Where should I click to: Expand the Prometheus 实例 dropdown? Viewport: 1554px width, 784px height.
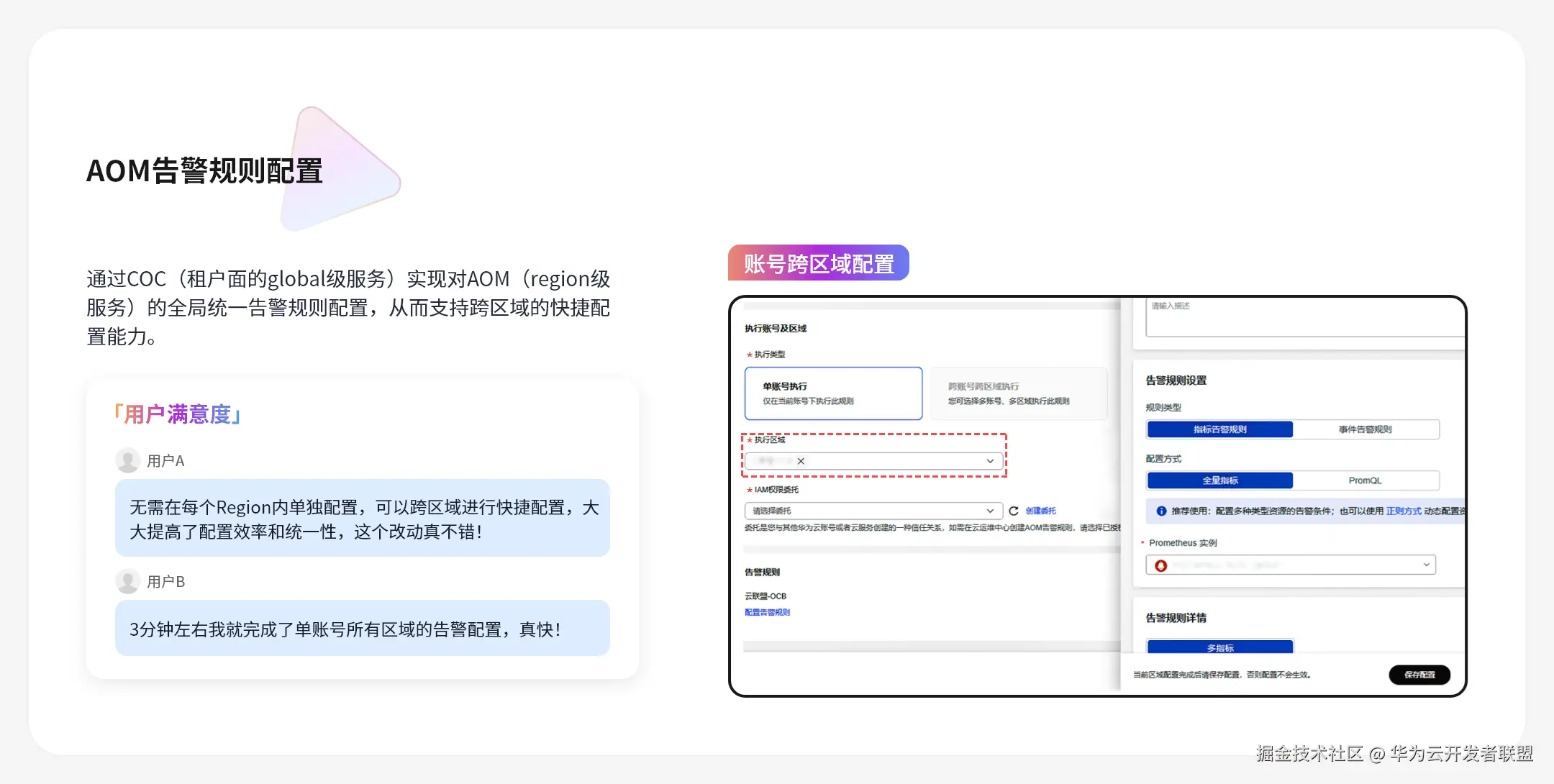click(x=1425, y=565)
